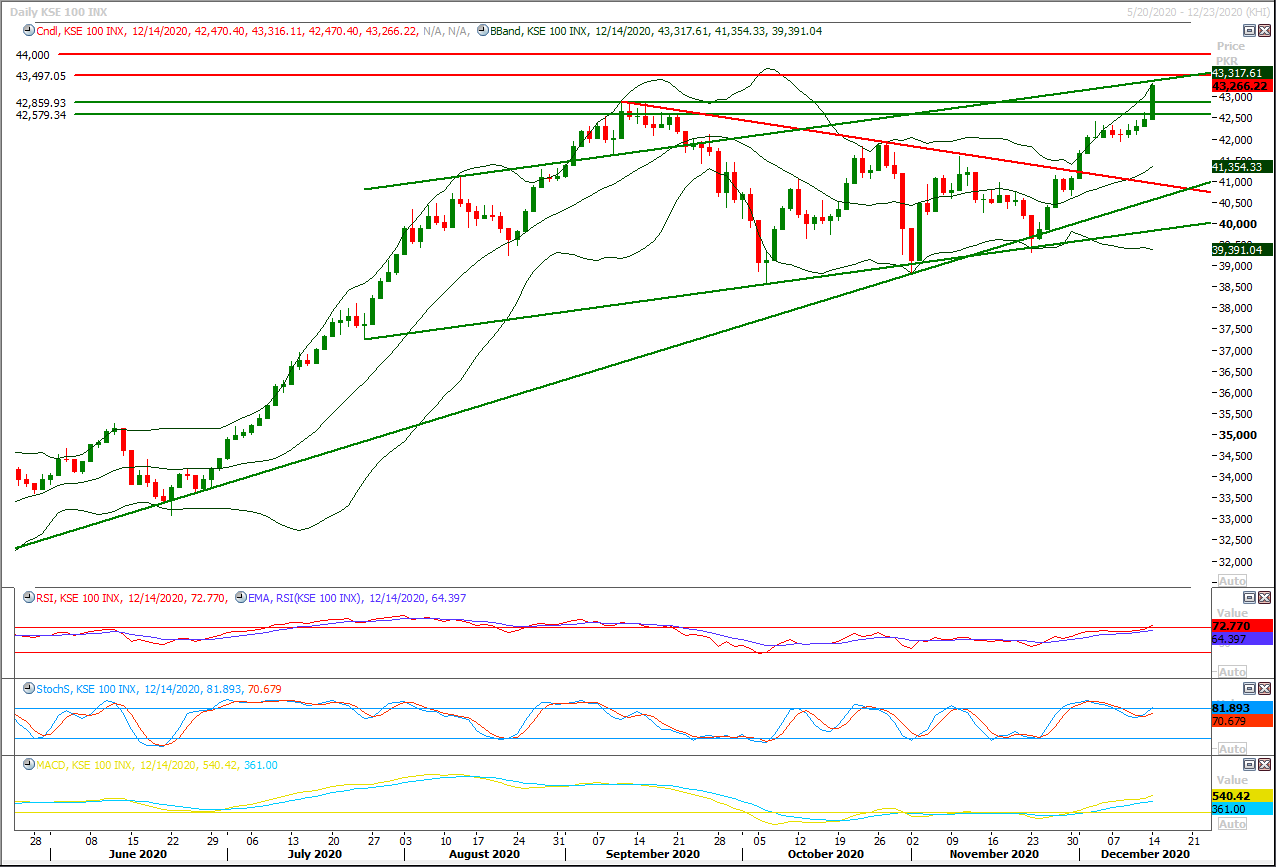Screen dimensions: 1276x867
Task: Close the MACD indicator pane
Action: (1264, 764)
